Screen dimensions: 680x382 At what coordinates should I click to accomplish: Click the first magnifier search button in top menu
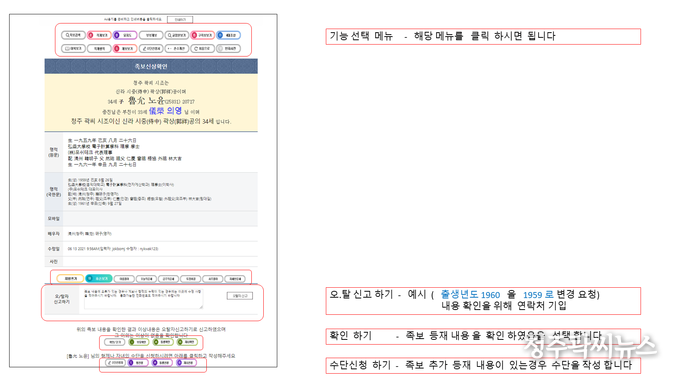[73, 35]
